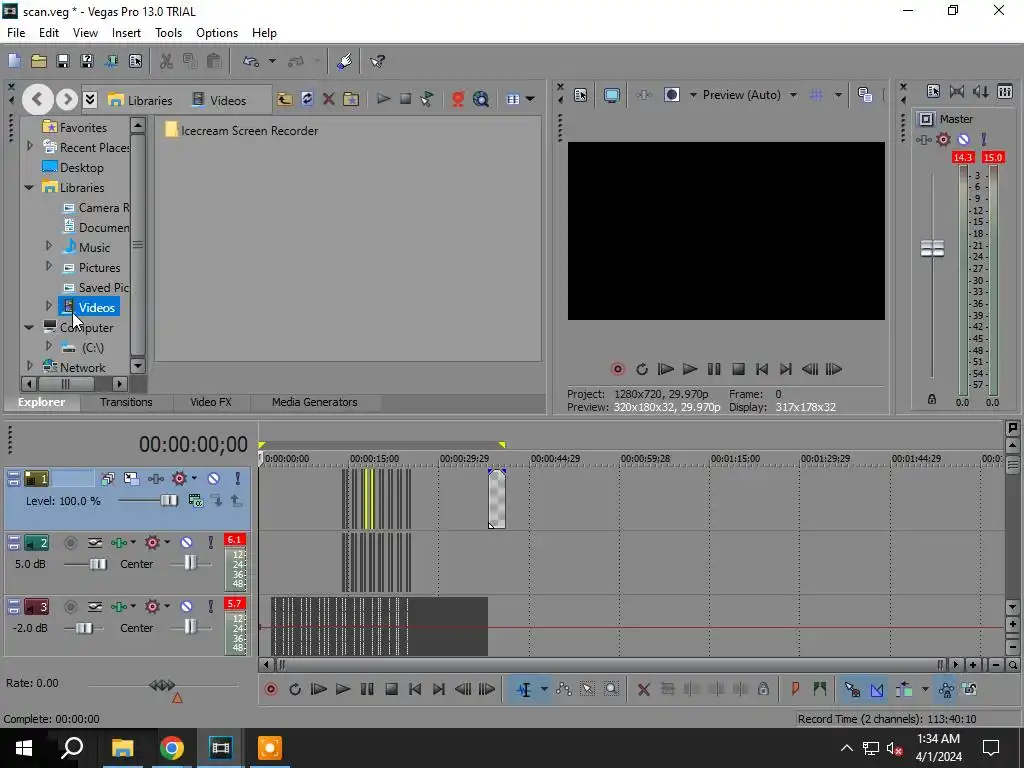
Task: Click Go to Start in preview transport
Action: tap(761, 369)
